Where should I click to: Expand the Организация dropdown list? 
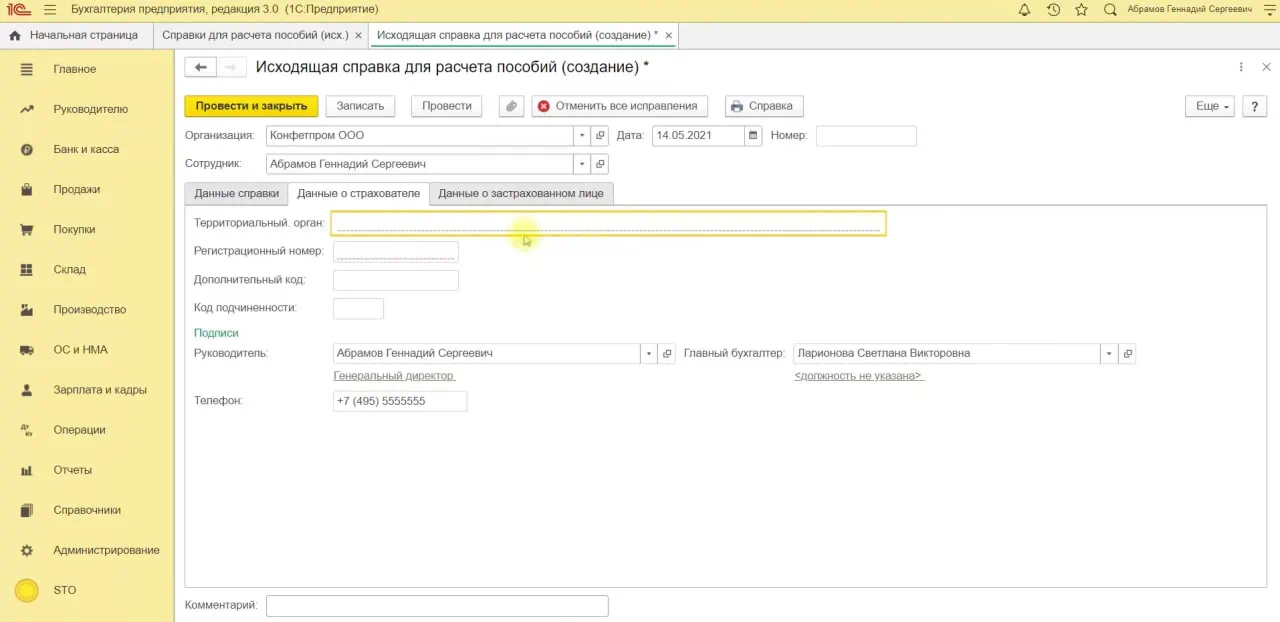point(582,136)
